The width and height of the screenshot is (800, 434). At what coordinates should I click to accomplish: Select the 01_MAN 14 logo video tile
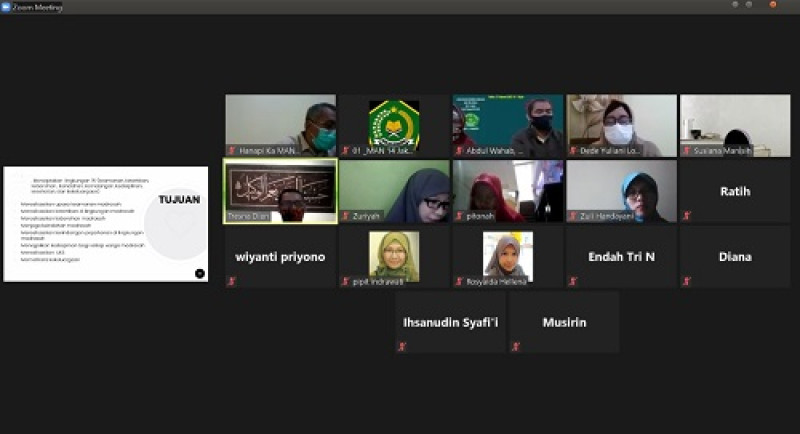[x=394, y=123]
